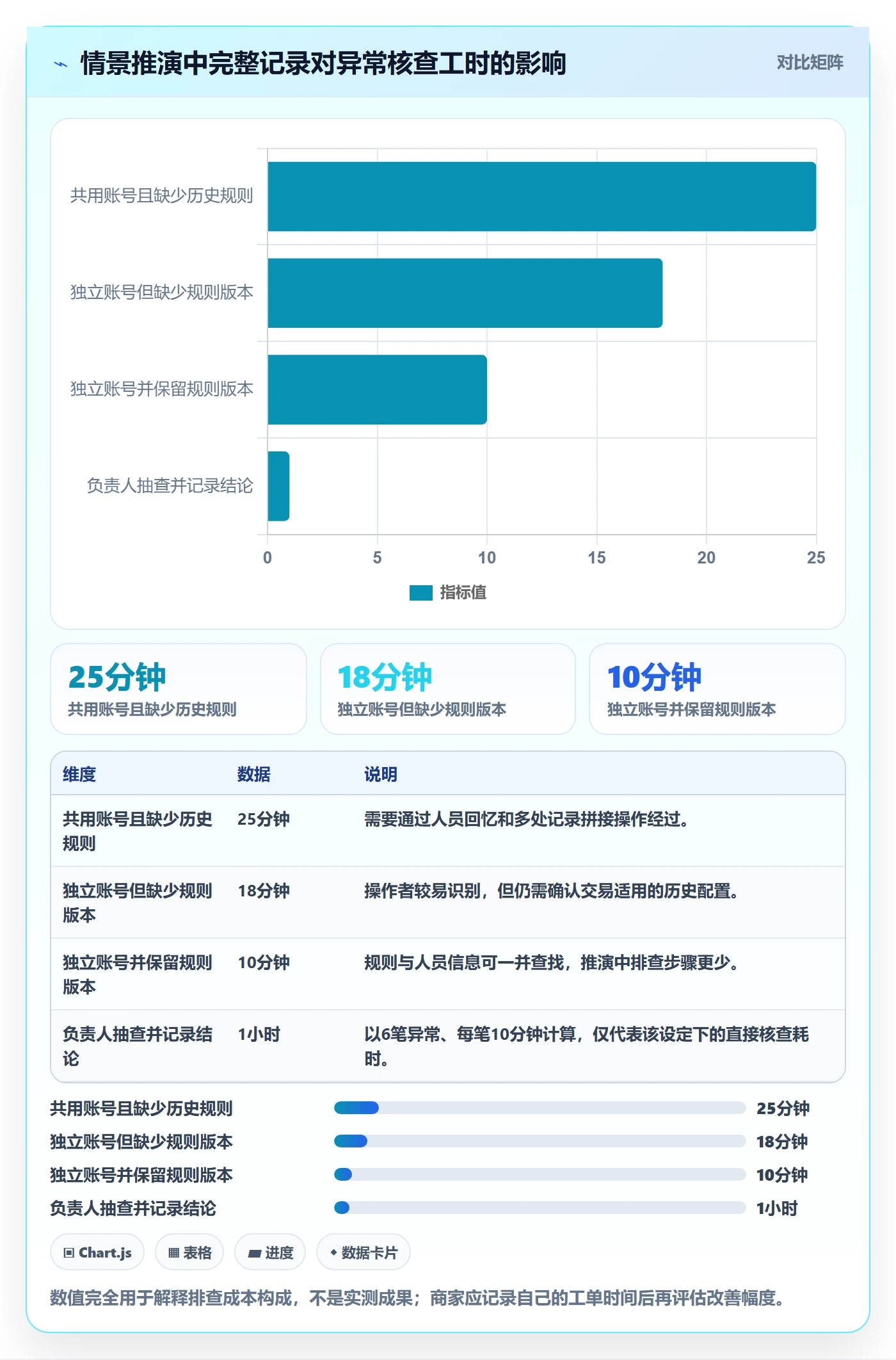Viewport: 896px width, 1360px height.
Task: Click description starting 以6笔异常 in table
Action: 586,1046
